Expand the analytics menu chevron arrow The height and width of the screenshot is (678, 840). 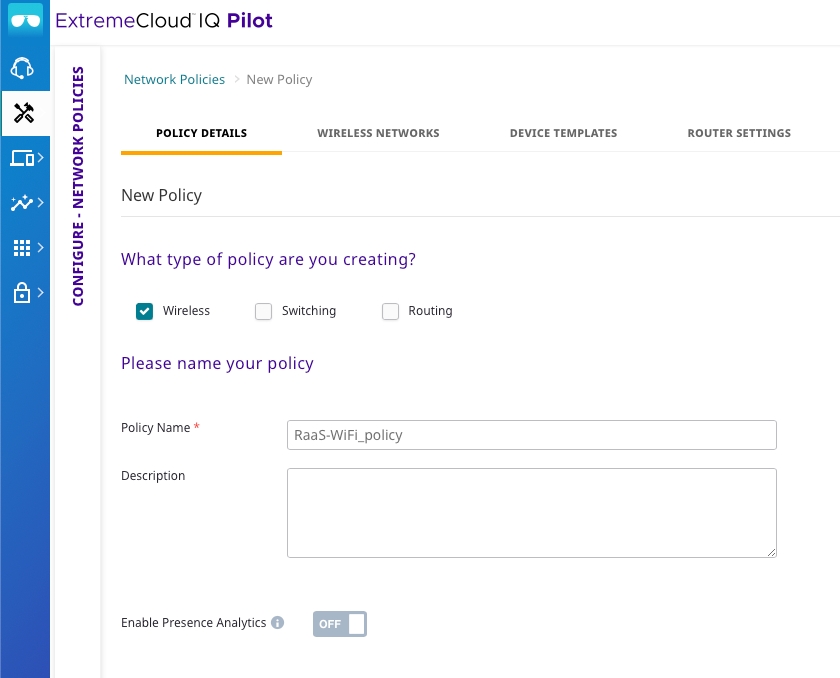pyautogui.click(x=41, y=203)
